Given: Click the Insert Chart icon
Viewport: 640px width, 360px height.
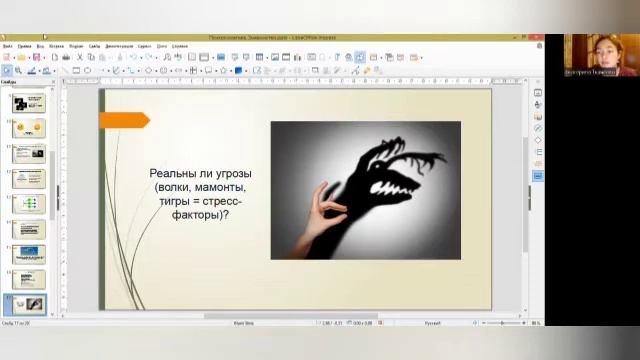Looking at the screenshot, I should [298, 58].
